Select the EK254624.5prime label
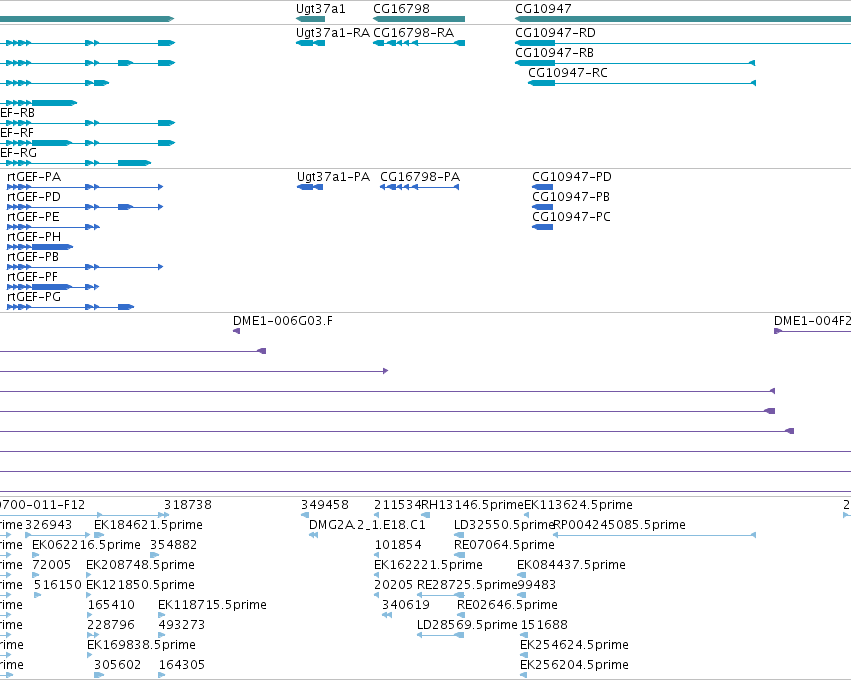This screenshot has height=680, width=851. [x=574, y=645]
